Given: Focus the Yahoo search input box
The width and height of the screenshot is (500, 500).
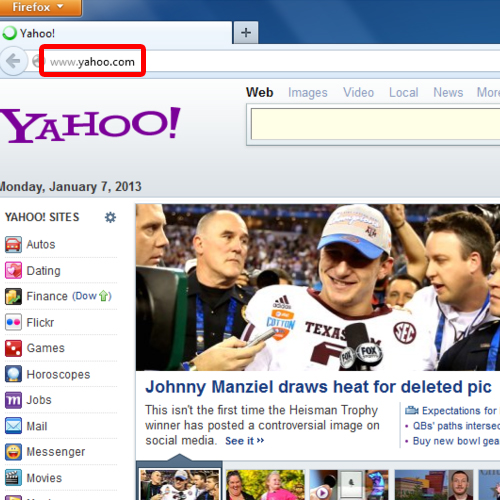Looking at the screenshot, I should 375,124.
